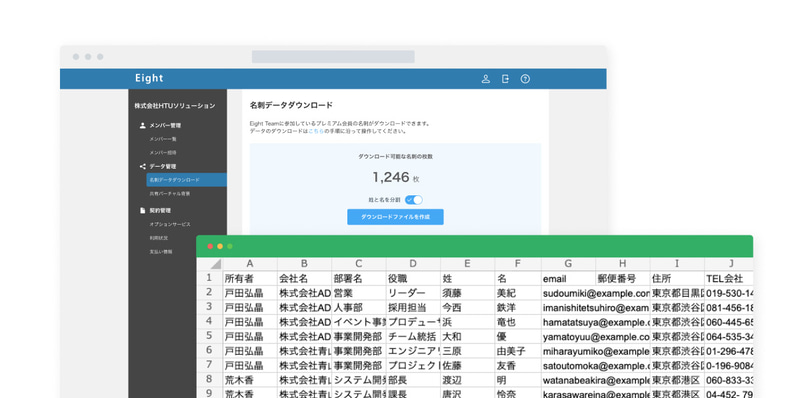Click the cell containing チーム統括
The image size is (800, 398).
pyautogui.click(x=413, y=337)
